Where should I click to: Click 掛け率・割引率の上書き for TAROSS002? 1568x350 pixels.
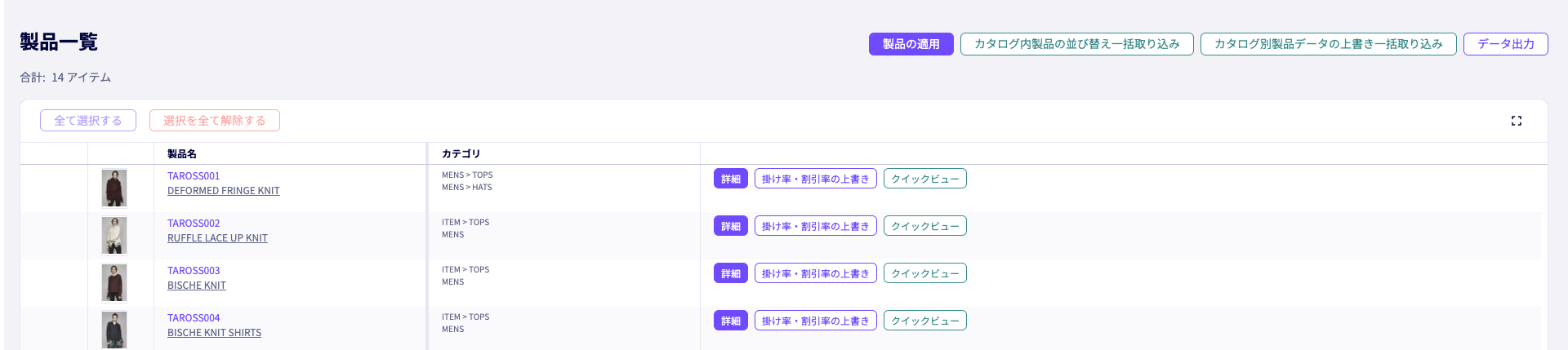(816, 226)
